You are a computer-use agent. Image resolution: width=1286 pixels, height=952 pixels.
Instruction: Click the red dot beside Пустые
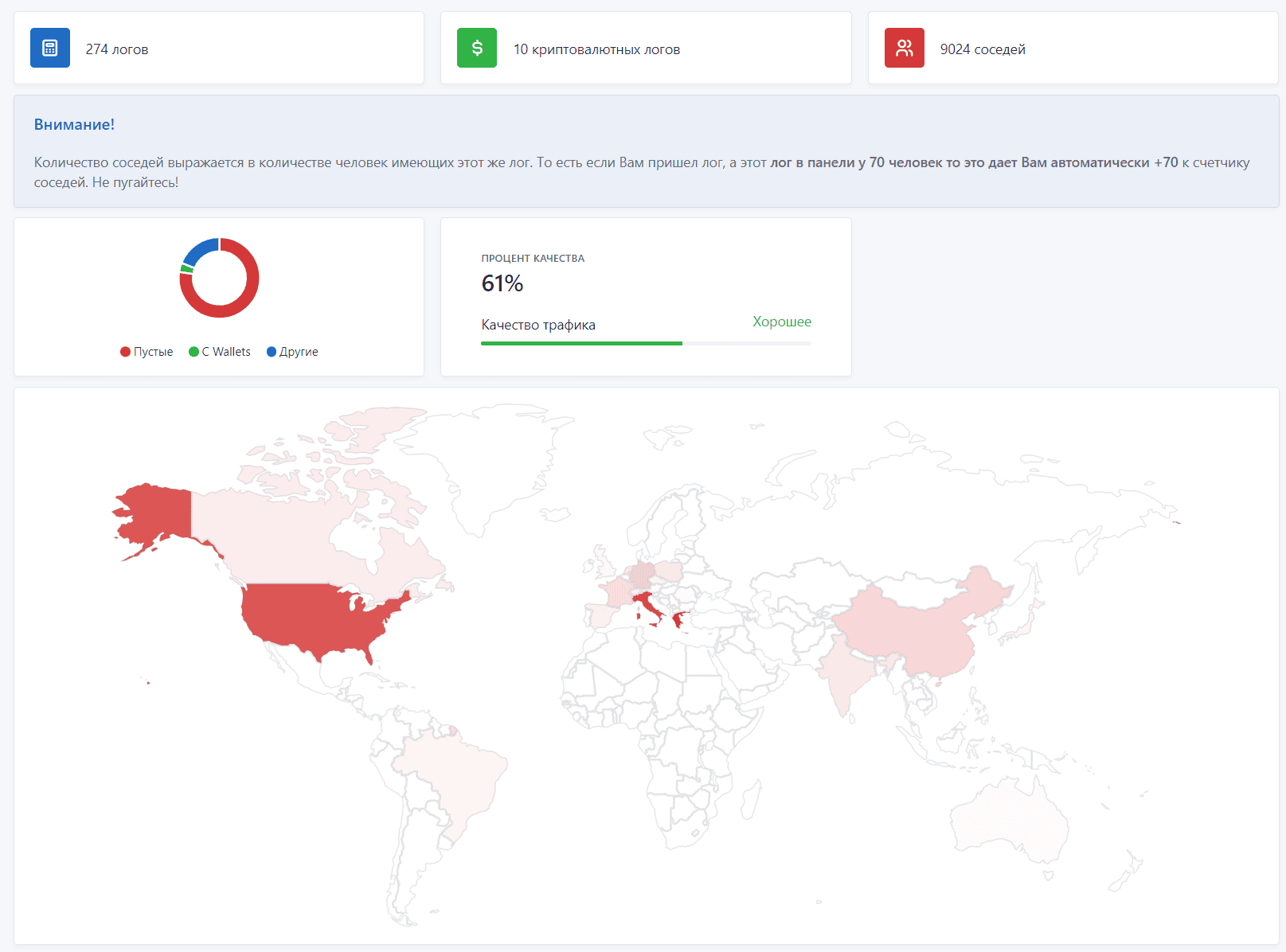point(125,352)
